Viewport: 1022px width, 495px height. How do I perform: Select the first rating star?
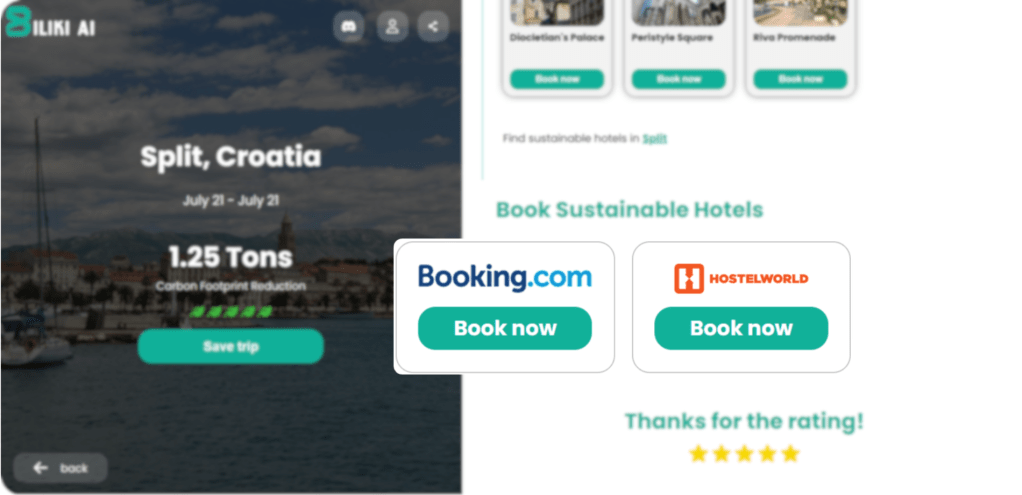point(698,454)
